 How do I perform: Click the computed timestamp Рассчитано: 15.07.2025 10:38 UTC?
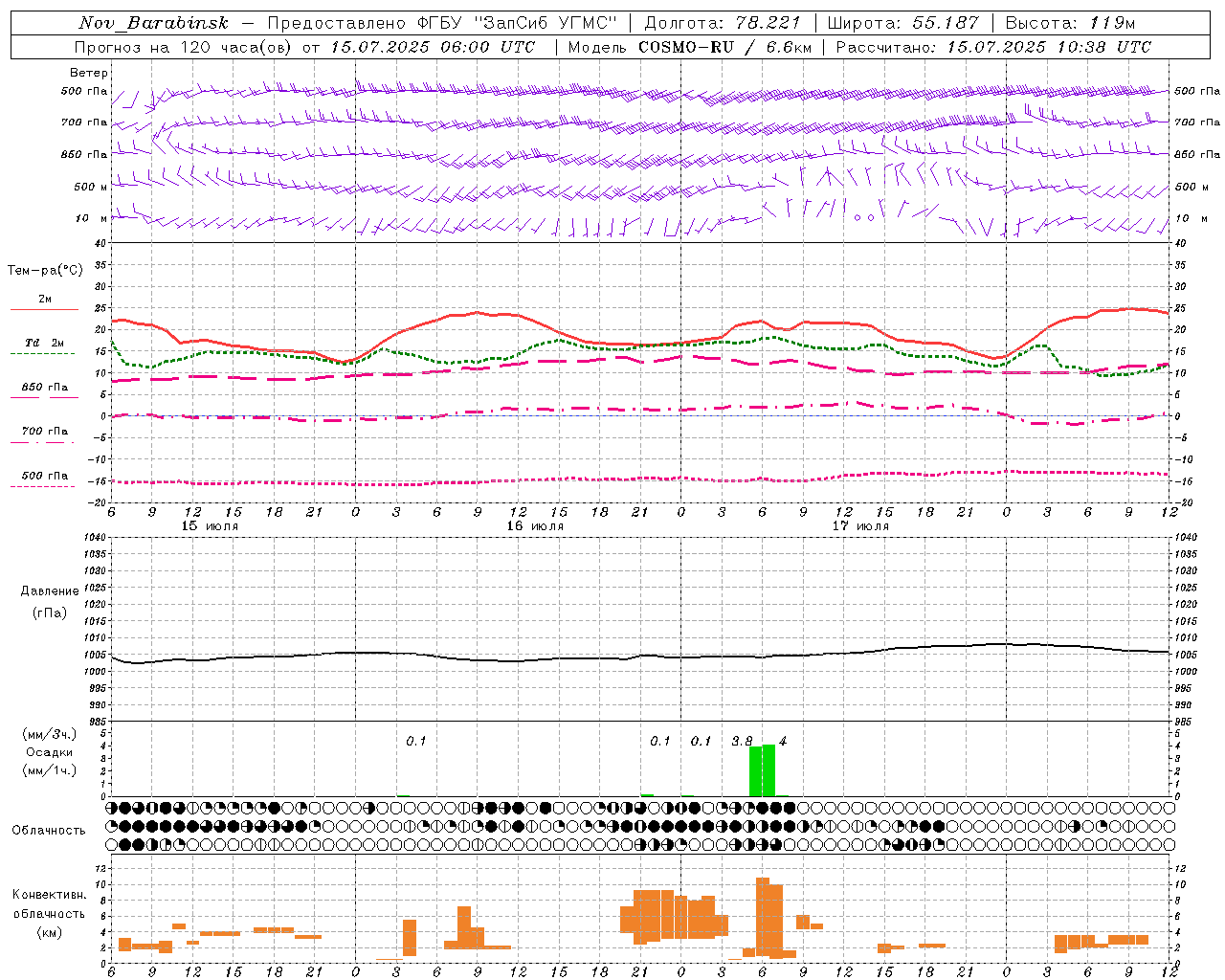tap(993, 47)
